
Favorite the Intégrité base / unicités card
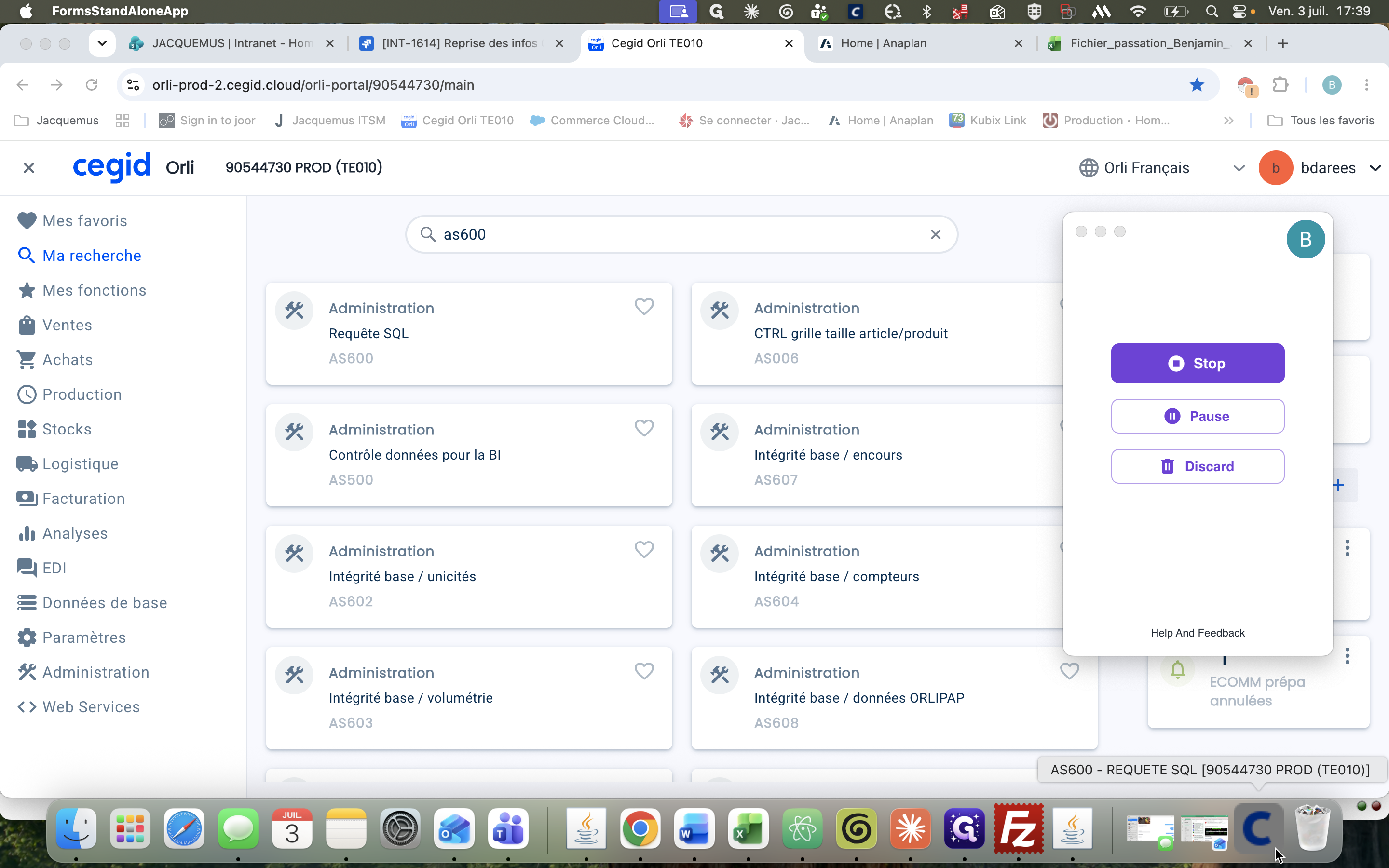[644, 550]
